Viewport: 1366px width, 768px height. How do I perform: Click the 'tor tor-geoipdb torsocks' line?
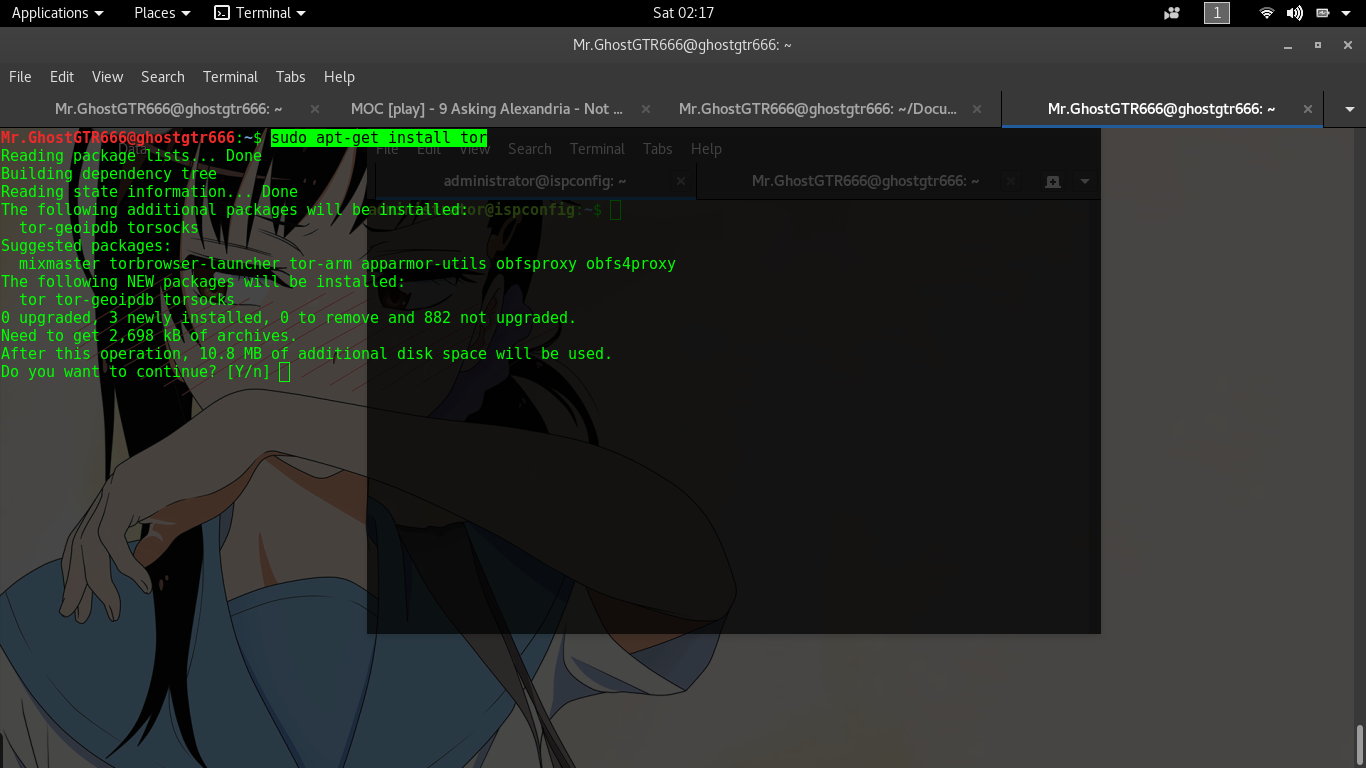pos(127,300)
